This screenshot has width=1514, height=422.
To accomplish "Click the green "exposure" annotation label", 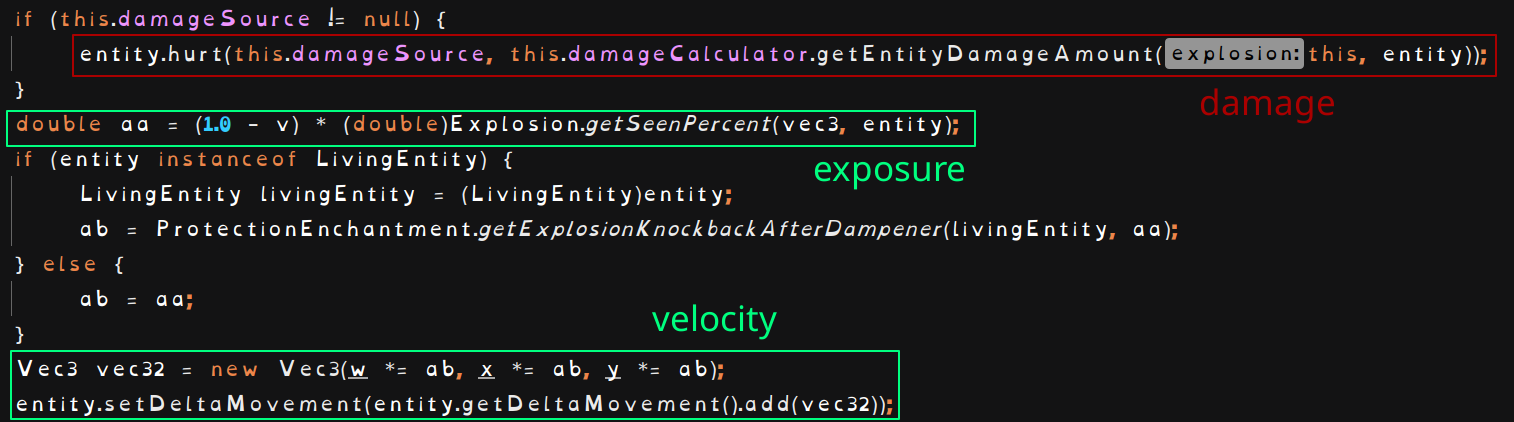I will pyautogui.click(x=888, y=170).
